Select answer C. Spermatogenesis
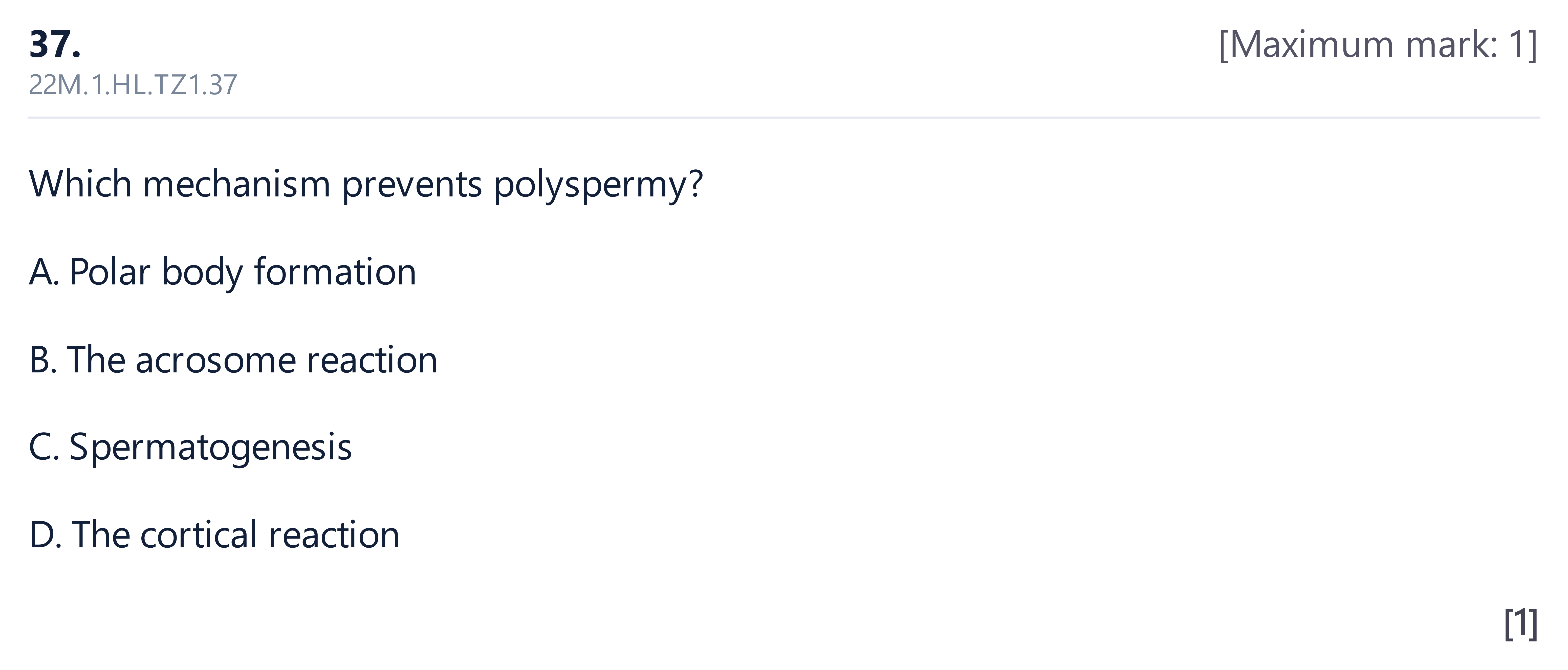1568x670 pixels. click(x=190, y=448)
